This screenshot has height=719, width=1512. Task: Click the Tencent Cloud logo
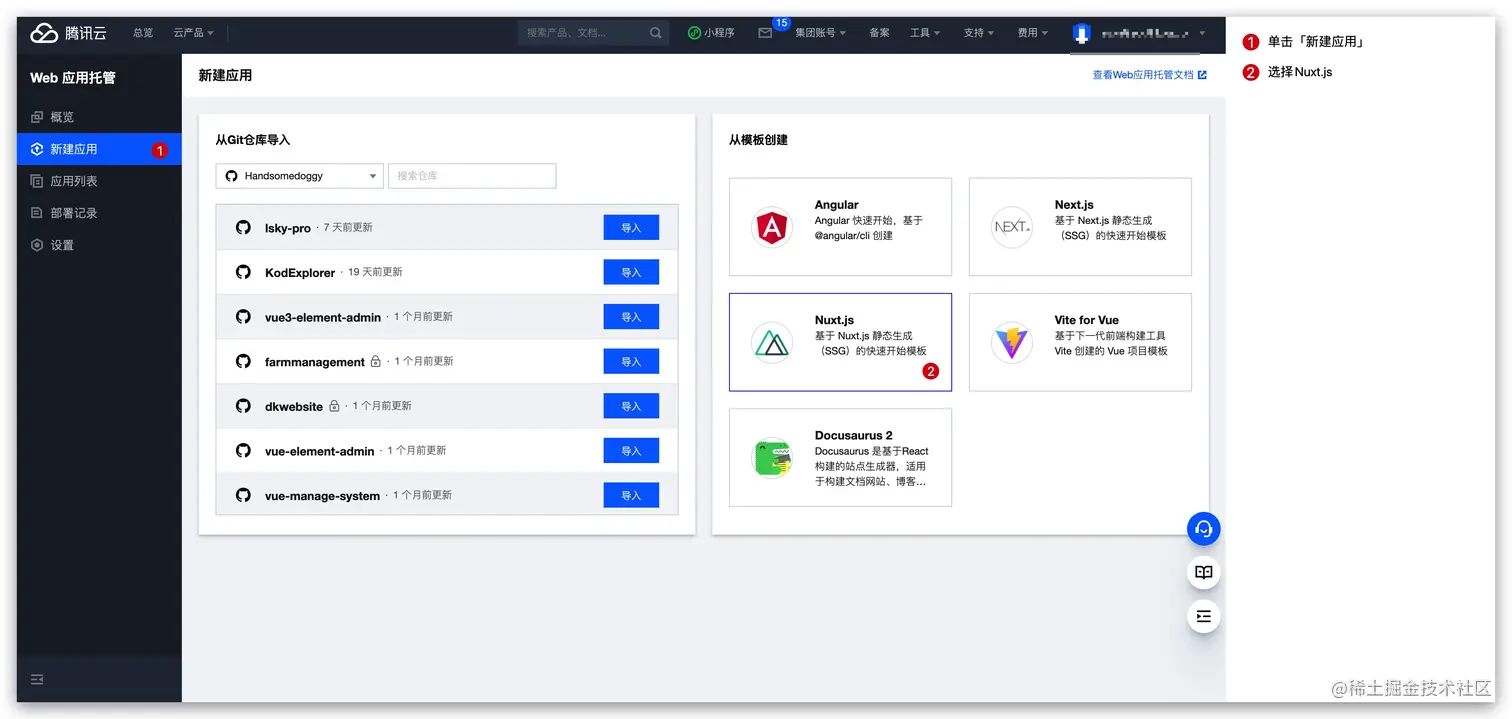click(x=68, y=33)
